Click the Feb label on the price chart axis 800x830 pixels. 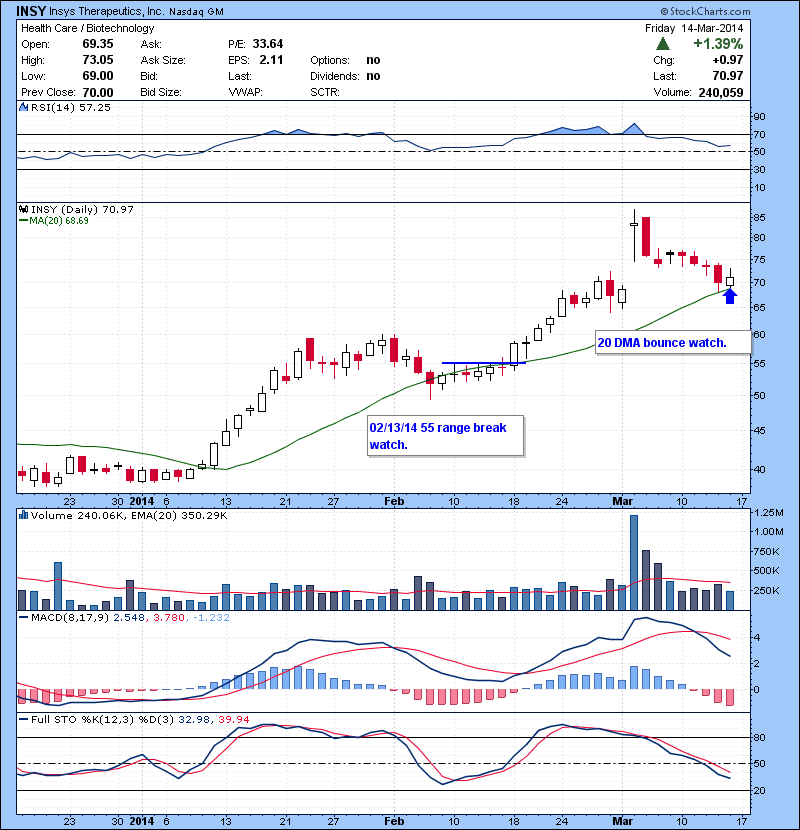click(394, 501)
